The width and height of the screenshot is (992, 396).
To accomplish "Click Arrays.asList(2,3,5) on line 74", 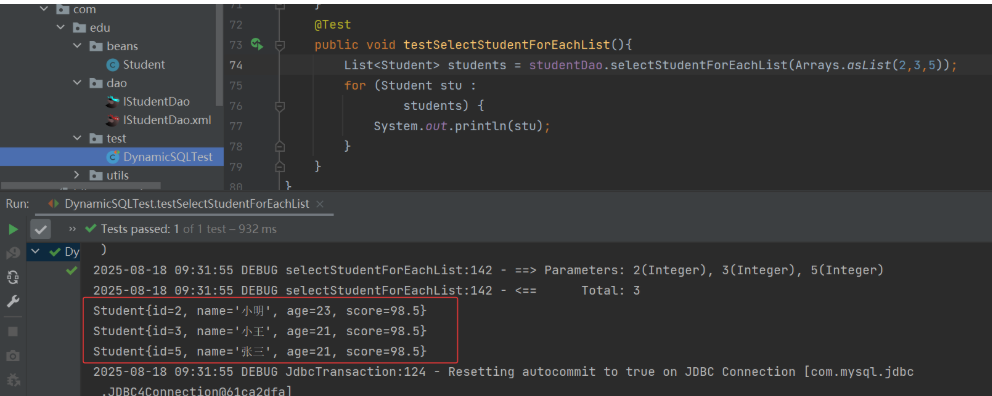I will pyautogui.click(x=868, y=65).
